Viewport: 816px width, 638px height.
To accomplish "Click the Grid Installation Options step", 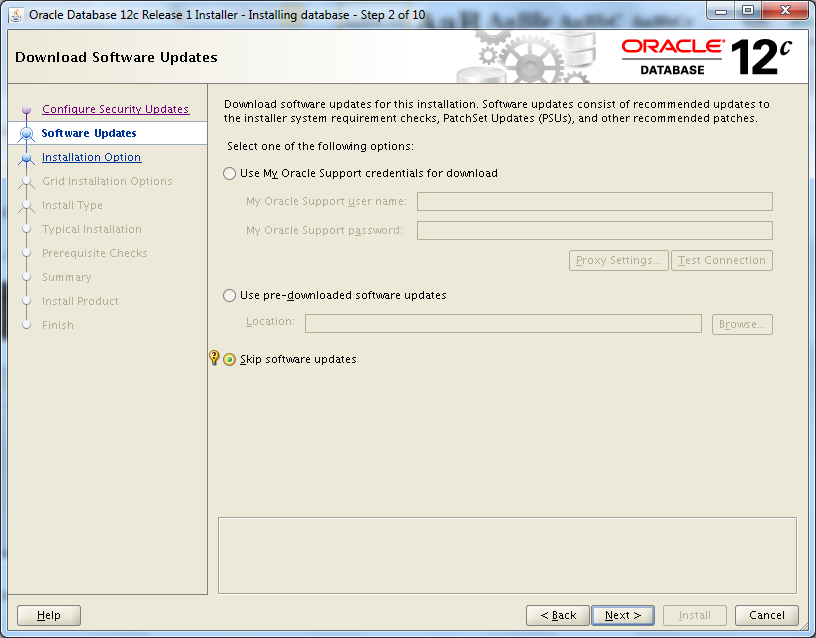I will point(107,181).
